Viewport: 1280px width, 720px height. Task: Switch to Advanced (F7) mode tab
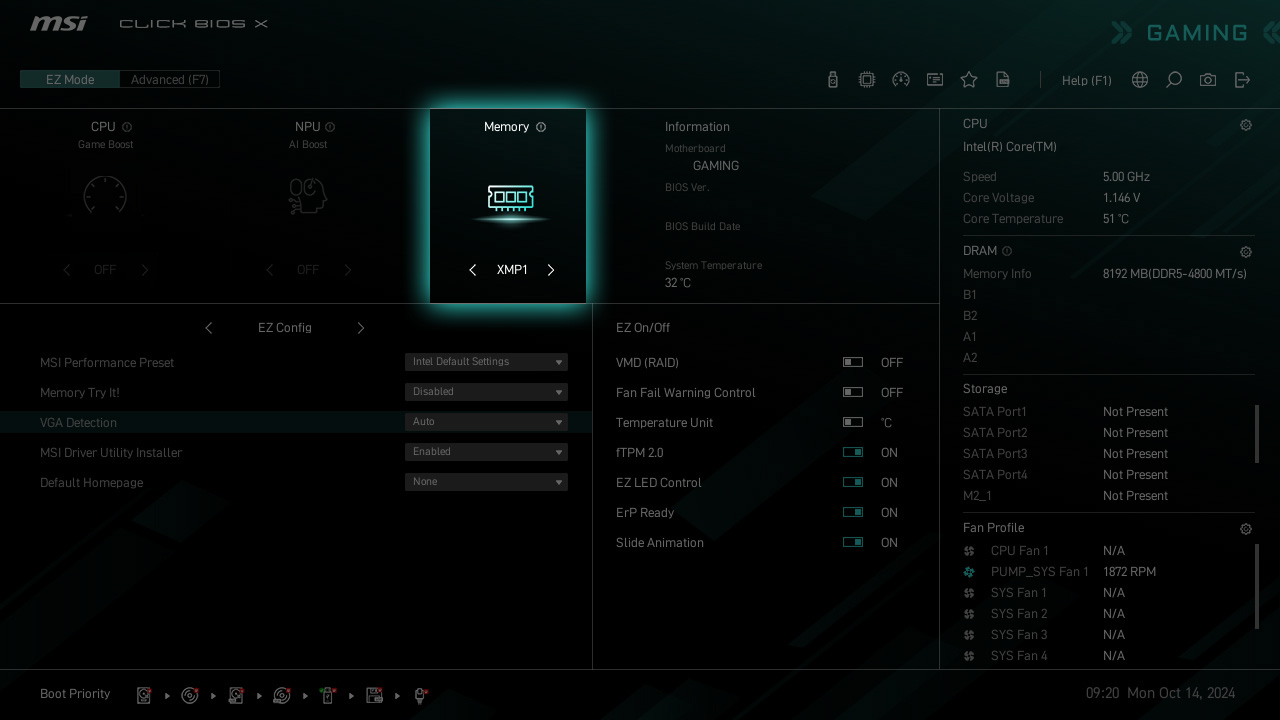[170, 80]
